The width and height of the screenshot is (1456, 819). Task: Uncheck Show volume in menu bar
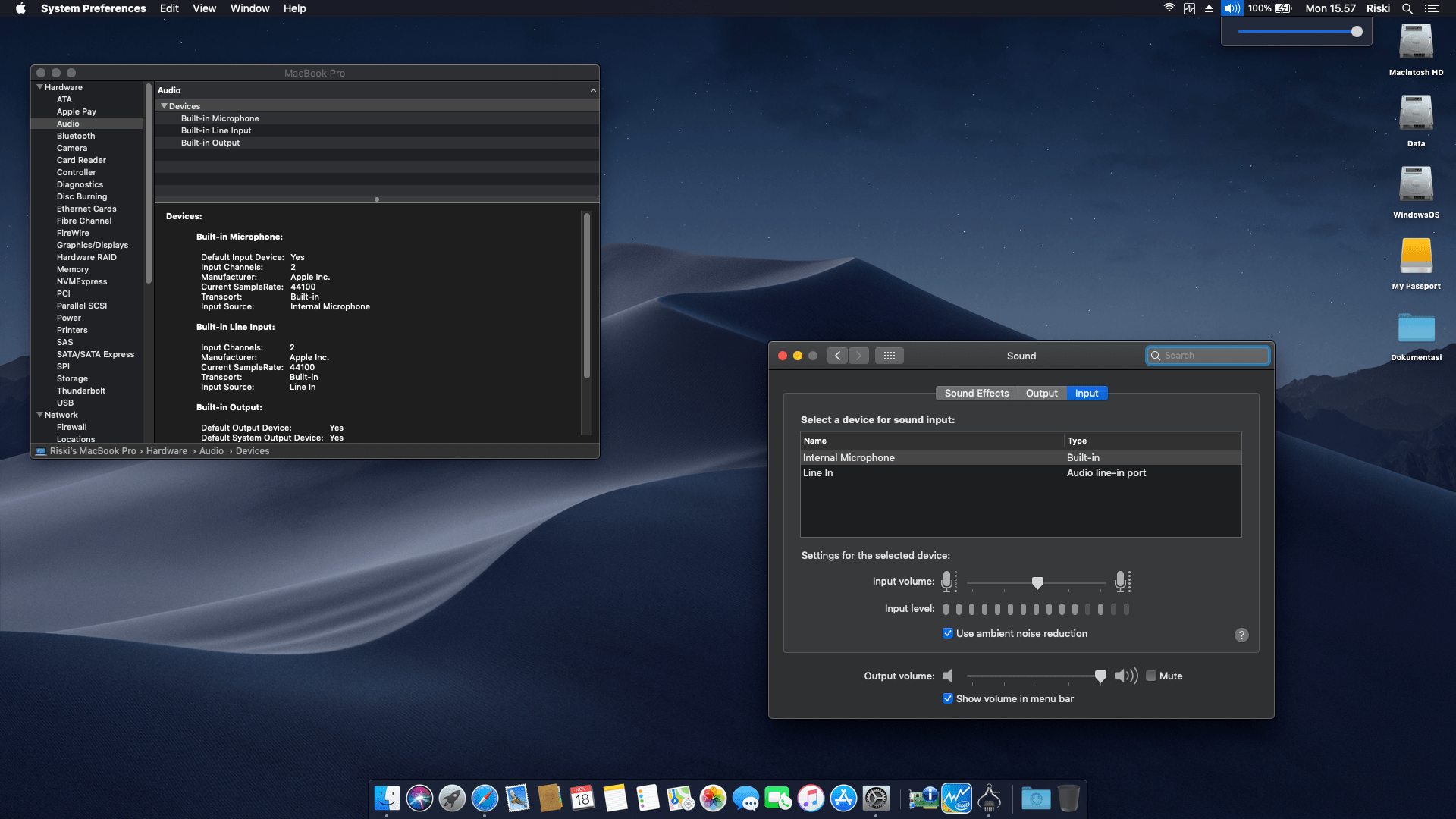[948, 698]
